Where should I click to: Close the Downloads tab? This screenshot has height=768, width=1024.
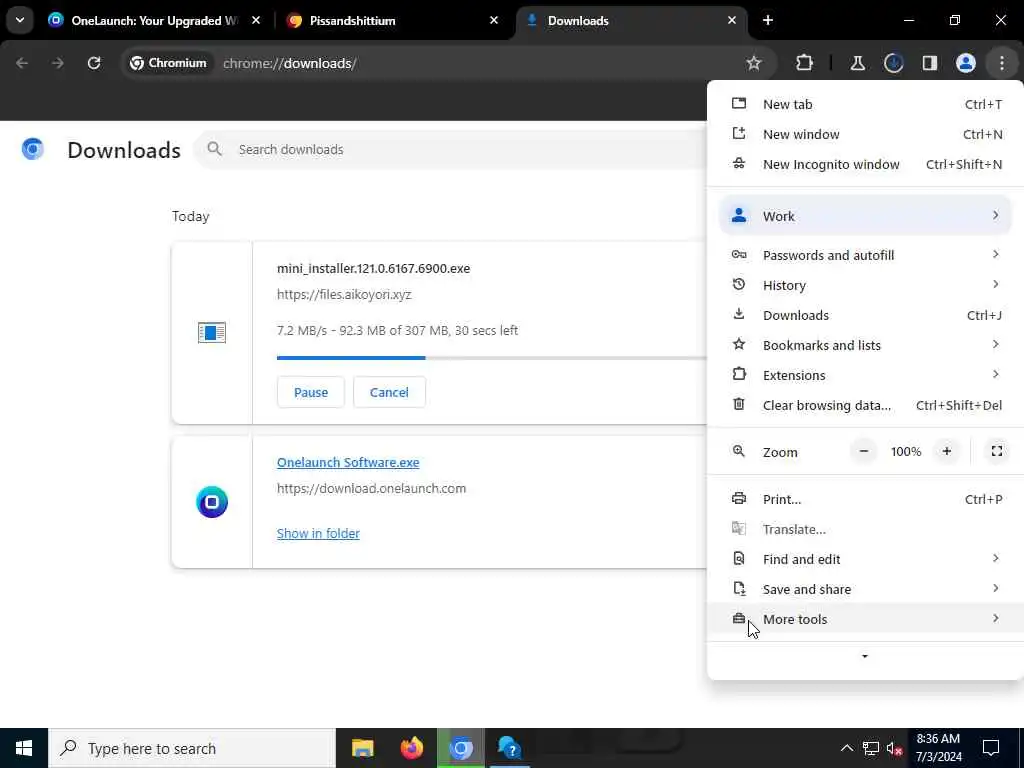[x=731, y=20]
